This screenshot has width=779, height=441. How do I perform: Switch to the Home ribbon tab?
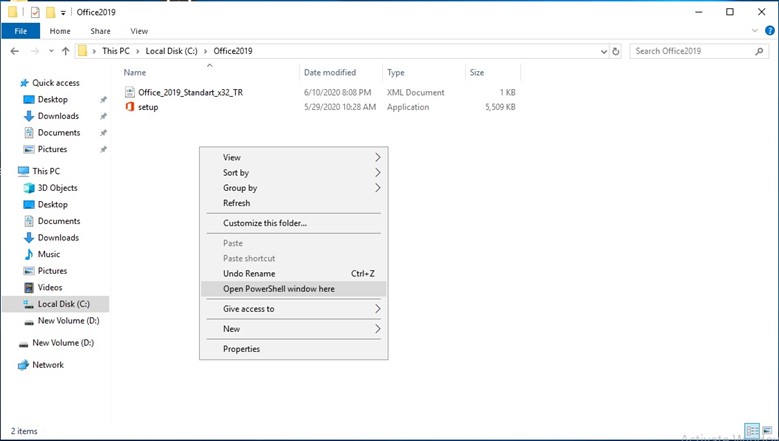point(60,31)
